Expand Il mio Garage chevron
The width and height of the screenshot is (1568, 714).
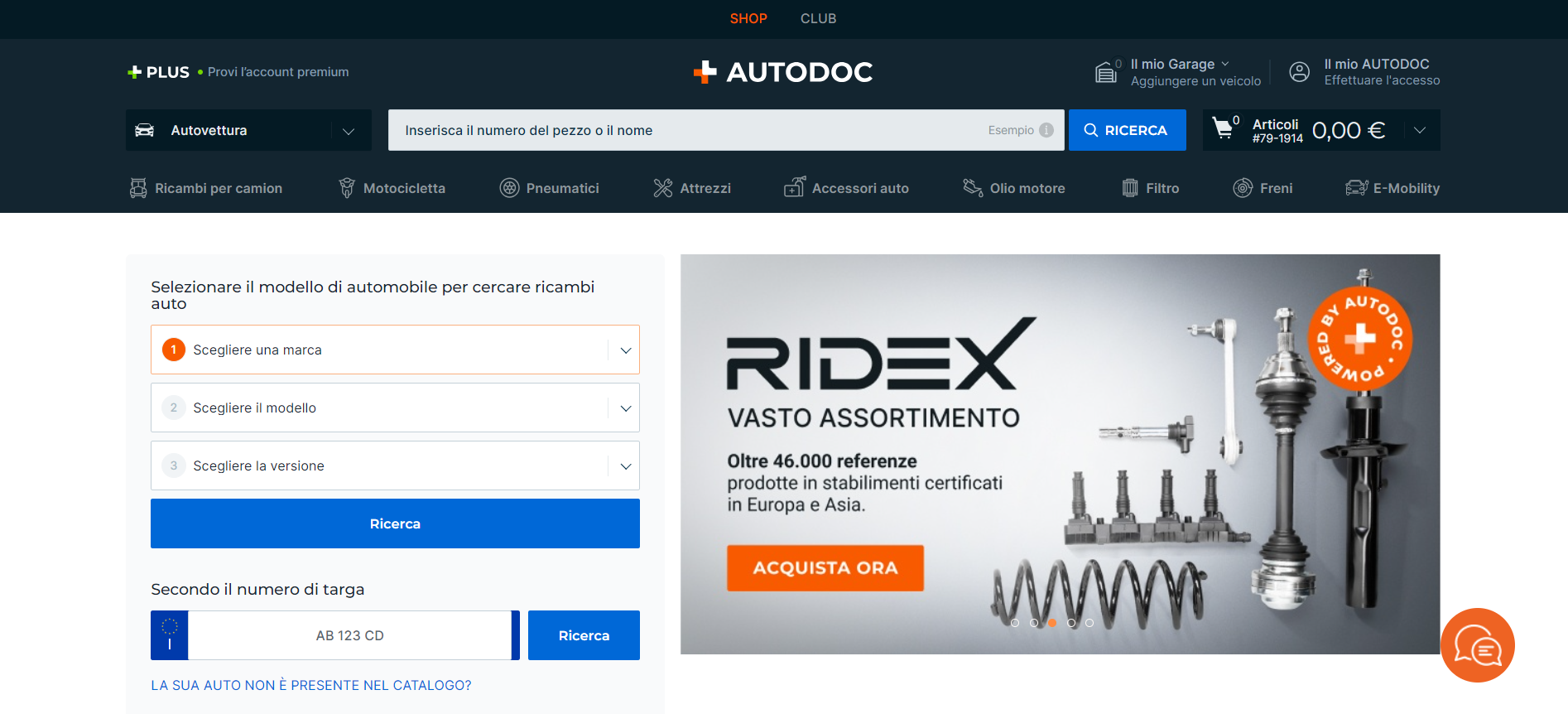(1225, 64)
